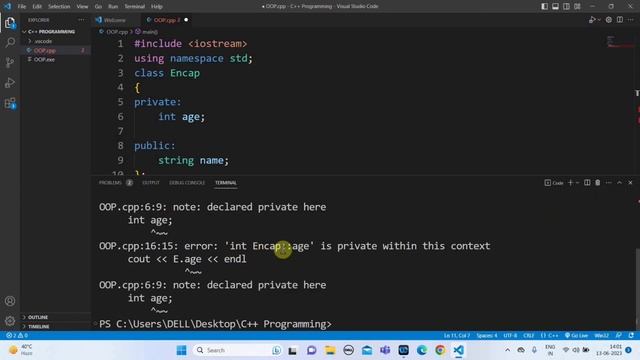Click Spaces: 4 indentation setting
The width and height of the screenshot is (640, 360).
(487, 335)
